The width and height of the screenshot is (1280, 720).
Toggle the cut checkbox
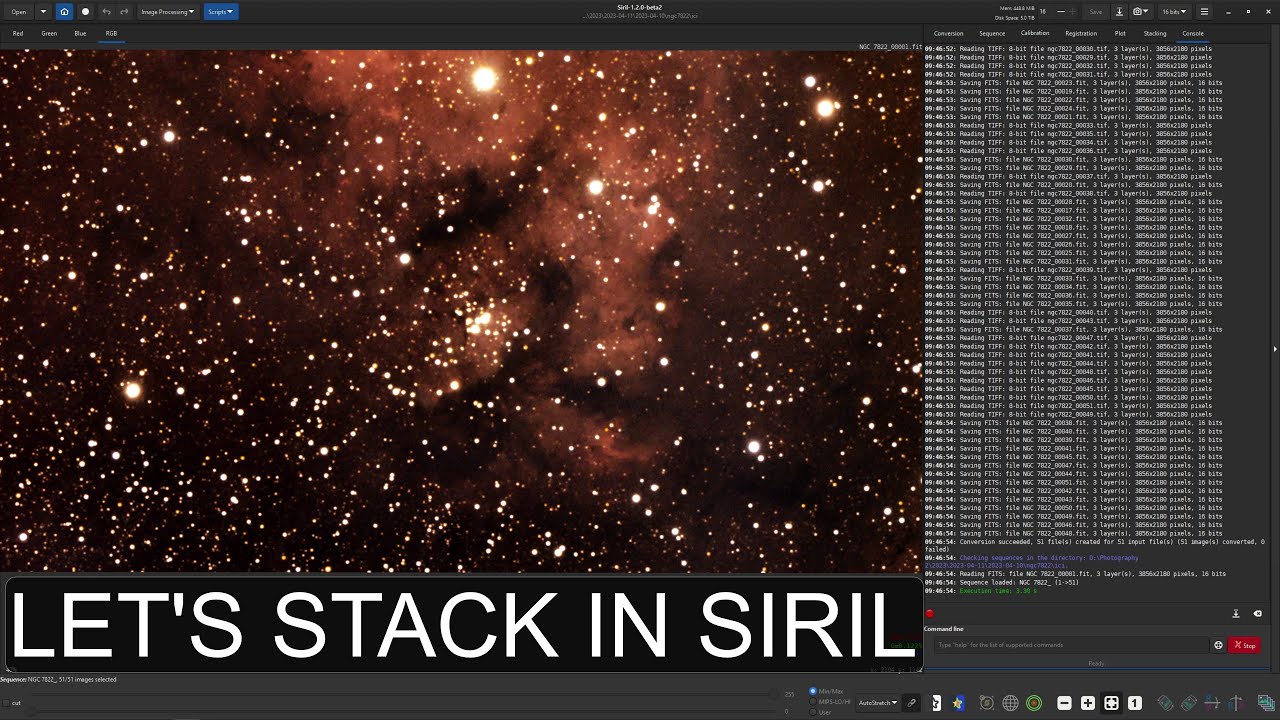[x=6, y=703]
